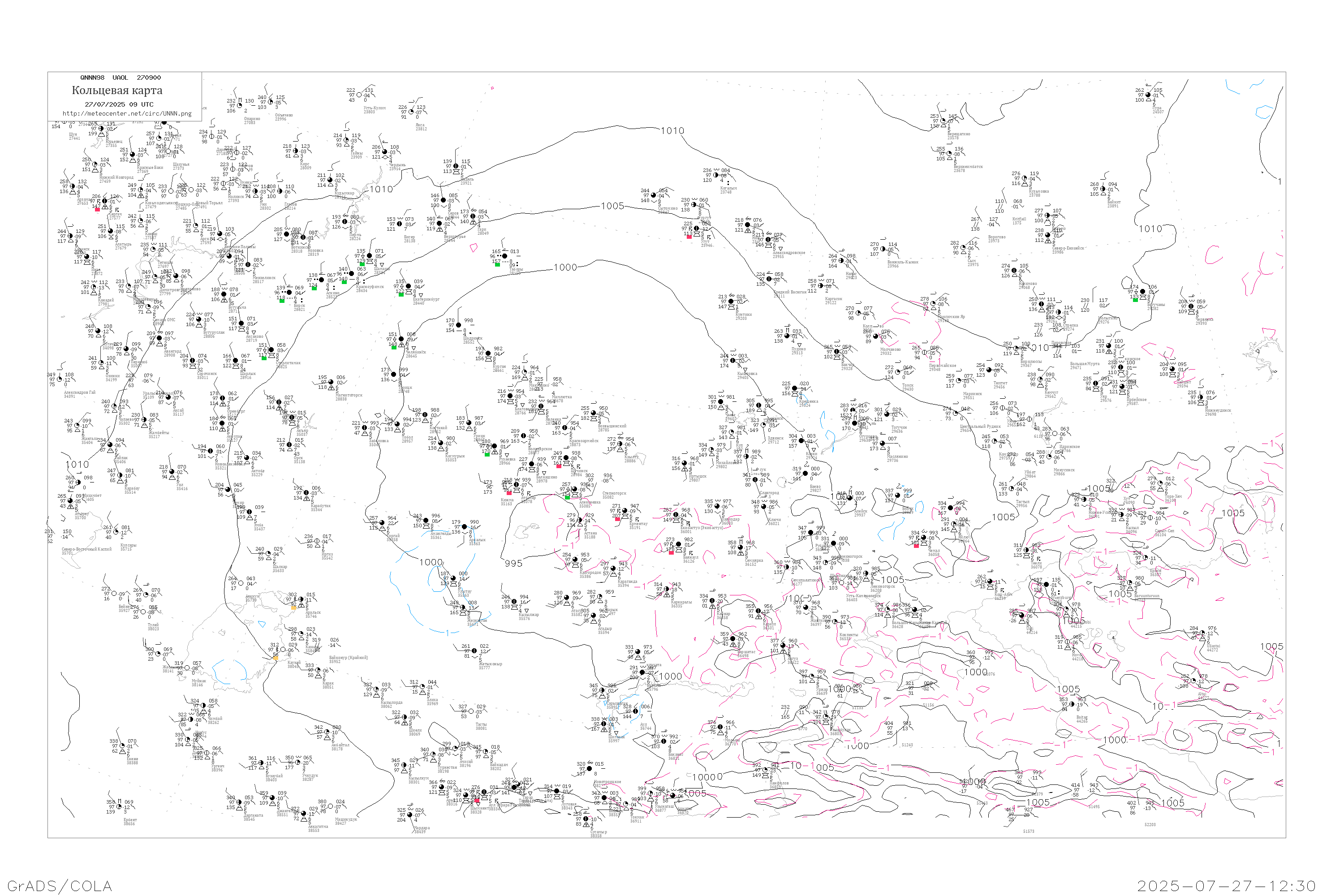
Task: Open the meteocenter.net UNNN.png URL
Action: click(x=127, y=114)
